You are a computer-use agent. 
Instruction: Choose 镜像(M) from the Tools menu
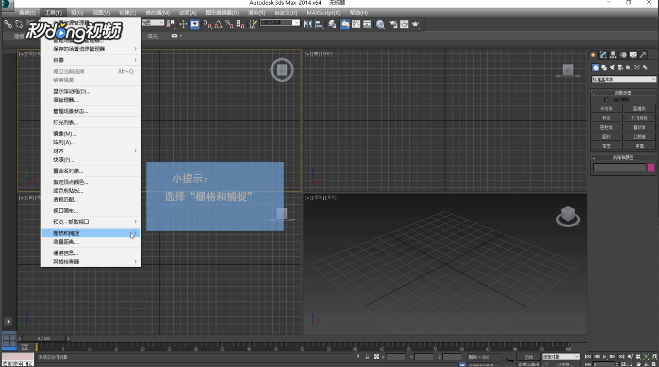pyautogui.click(x=91, y=134)
